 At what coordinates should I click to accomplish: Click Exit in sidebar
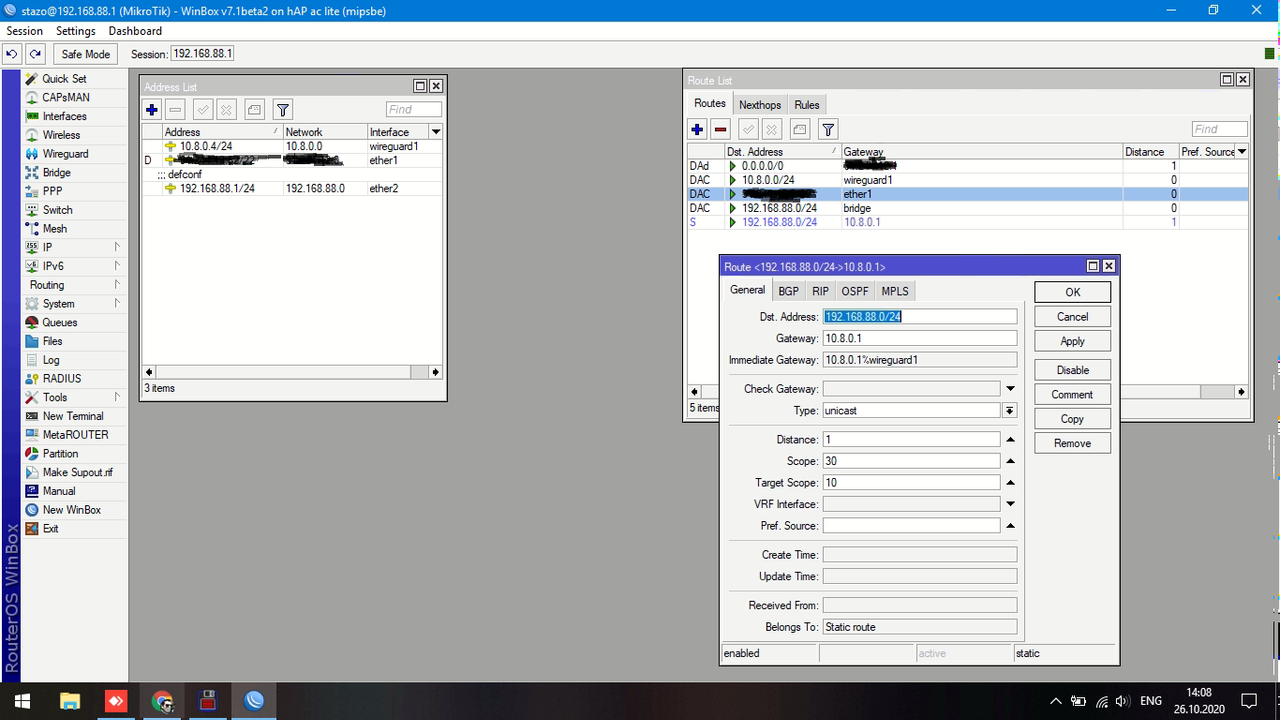tap(50, 529)
